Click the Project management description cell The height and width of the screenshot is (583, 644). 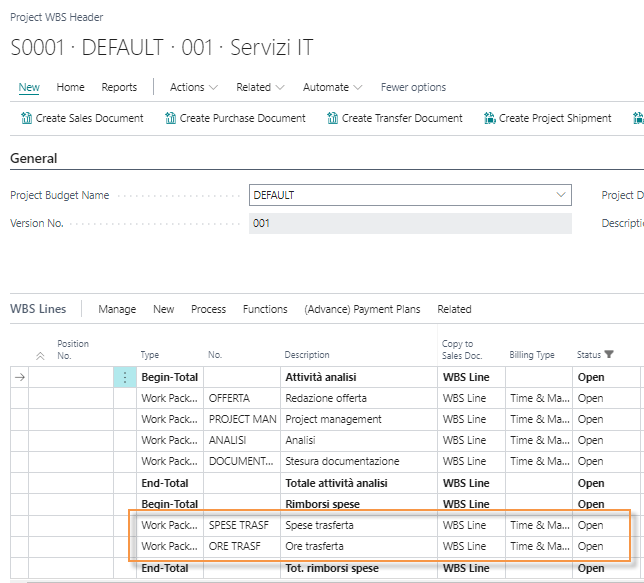359,419
